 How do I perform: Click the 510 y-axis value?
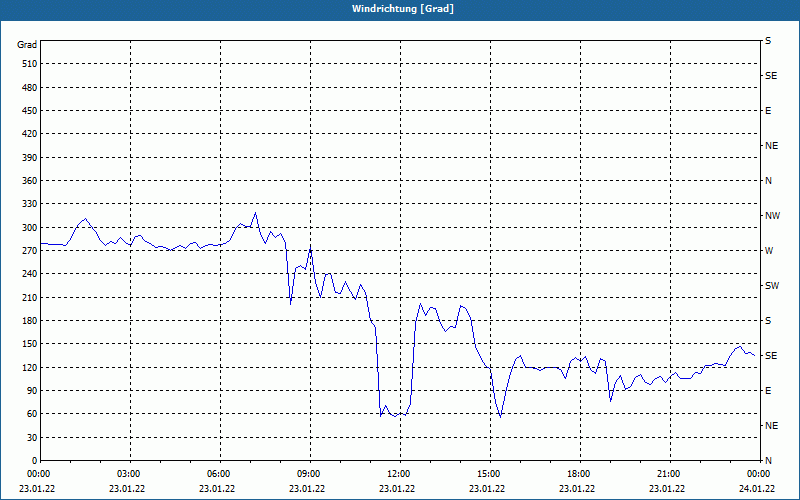[30, 64]
